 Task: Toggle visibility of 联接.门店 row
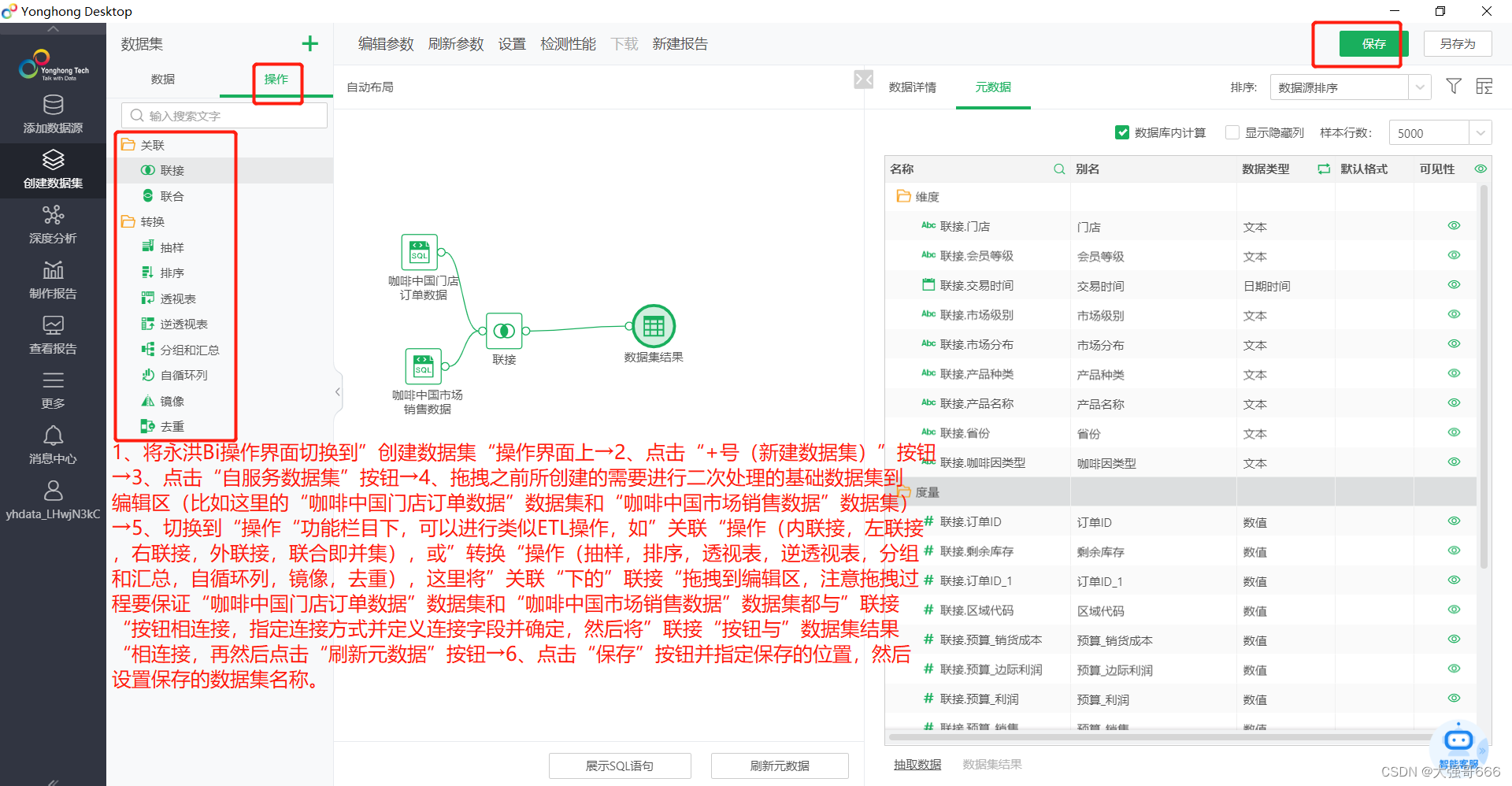click(x=1454, y=226)
